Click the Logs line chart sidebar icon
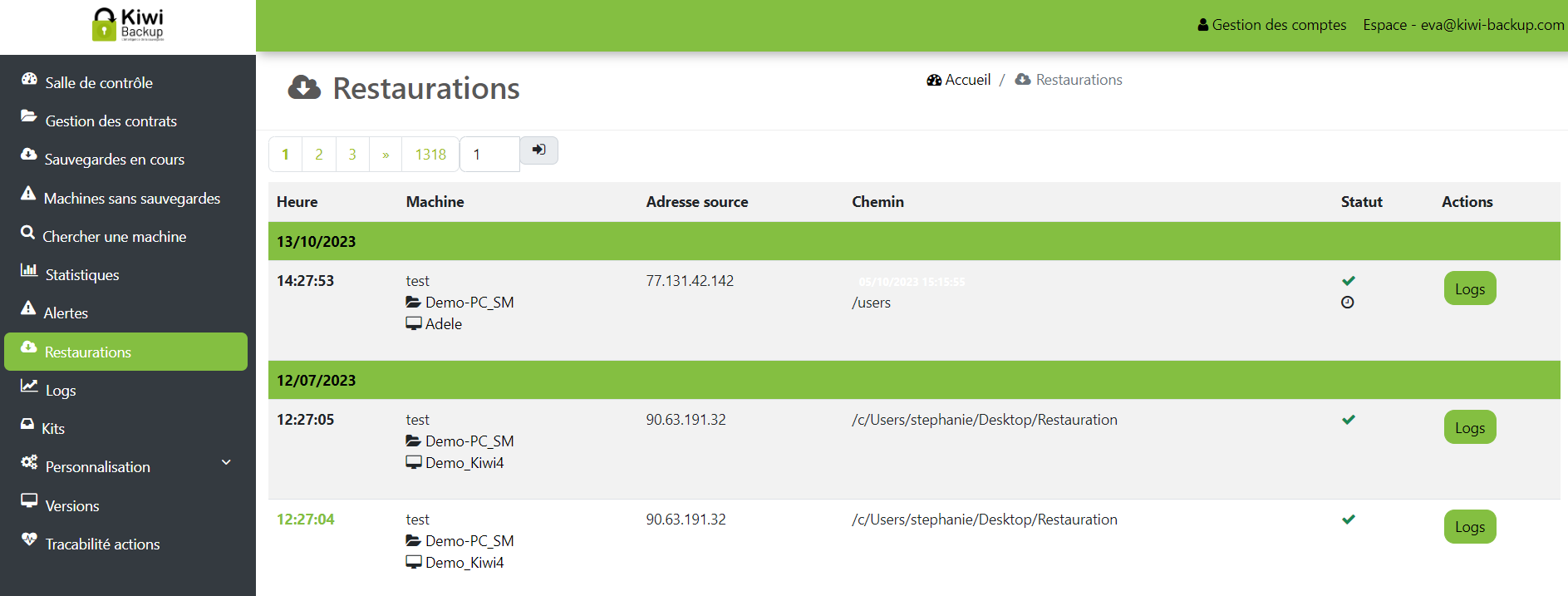1568x596 pixels. coord(29,386)
